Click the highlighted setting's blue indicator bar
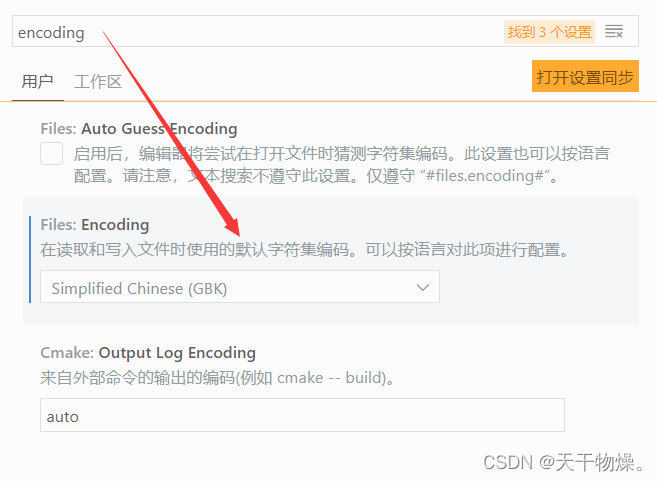Viewport: 657px width, 481px height. [x=30, y=259]
